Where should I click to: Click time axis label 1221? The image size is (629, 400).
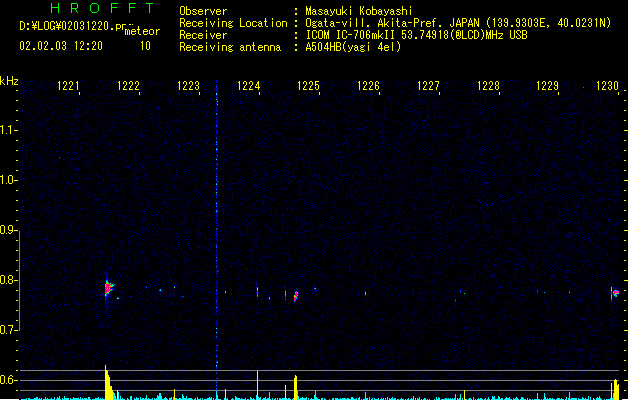[68, 85]
